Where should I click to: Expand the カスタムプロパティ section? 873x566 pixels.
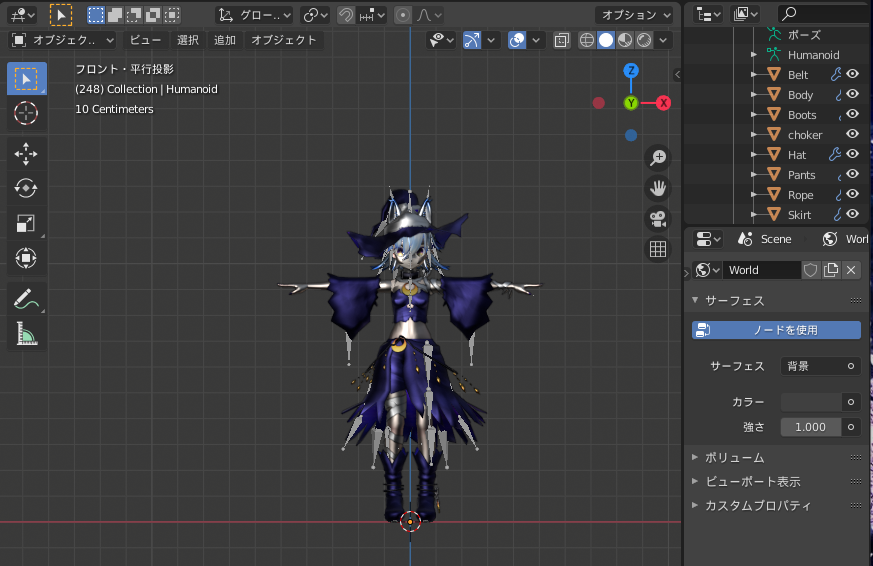757,505
